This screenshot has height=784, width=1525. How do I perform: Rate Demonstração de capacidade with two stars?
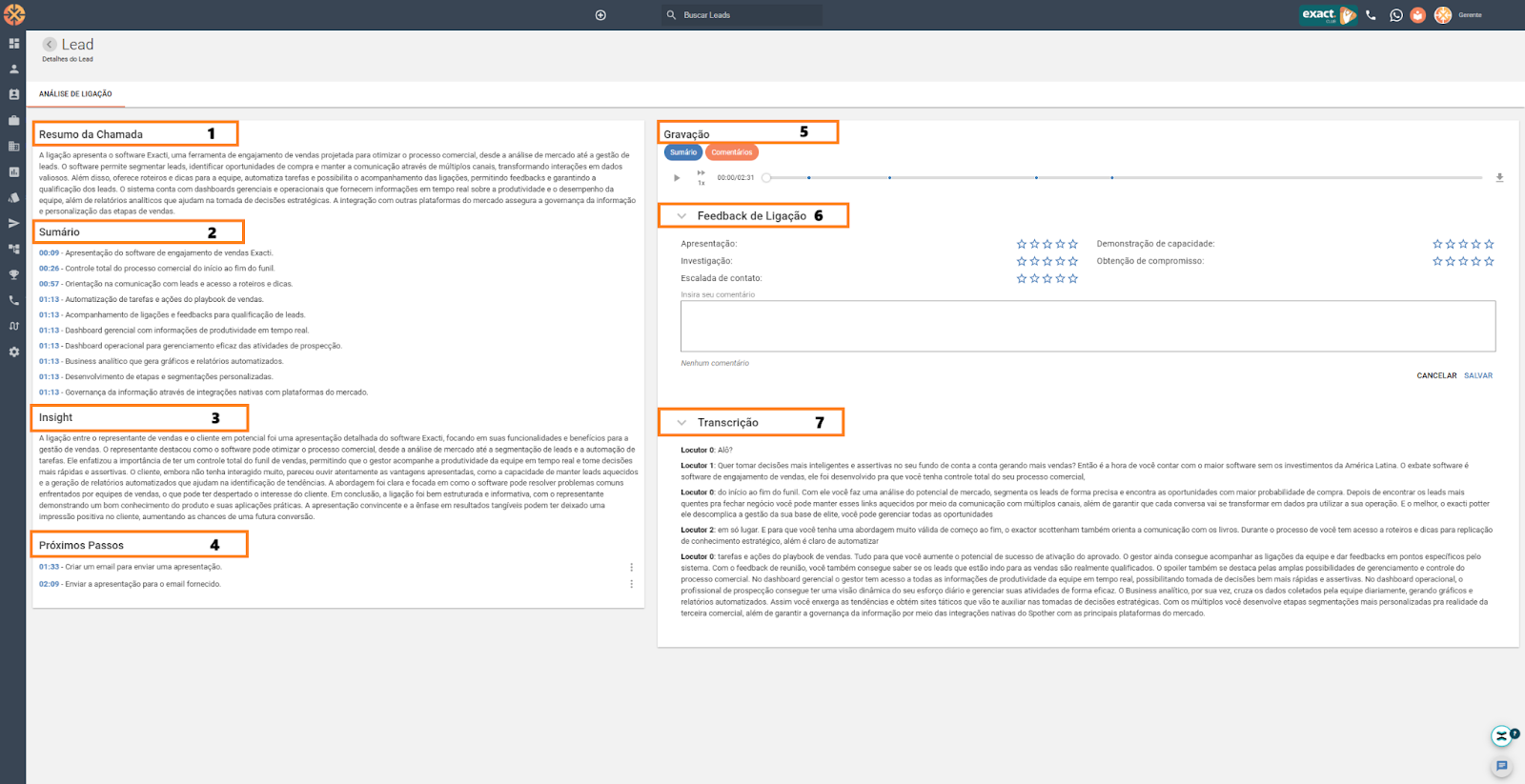(1451, 244)
